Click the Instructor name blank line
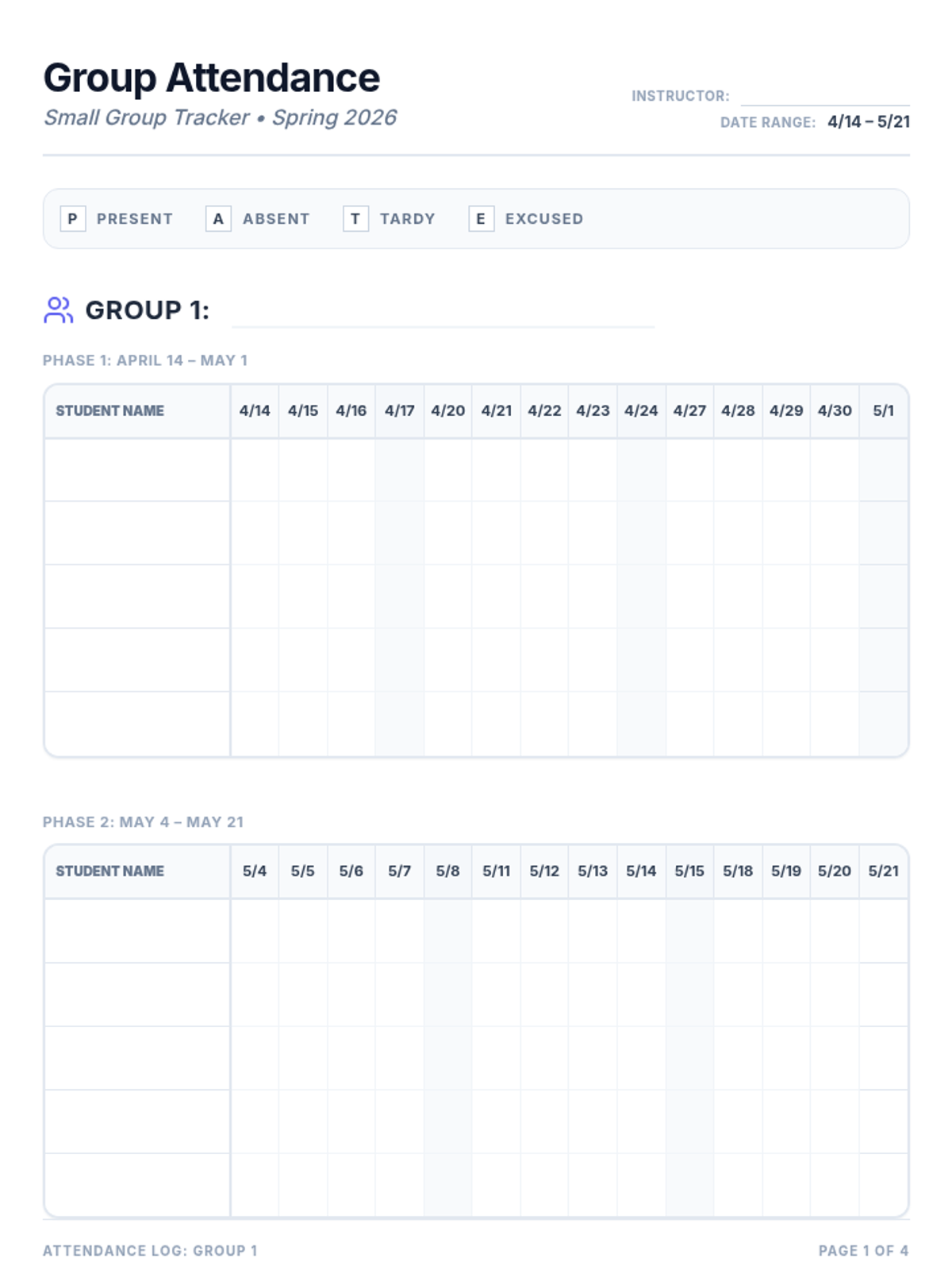The image size is (952, 1270). pyautogui.click(x=825, y=97)
